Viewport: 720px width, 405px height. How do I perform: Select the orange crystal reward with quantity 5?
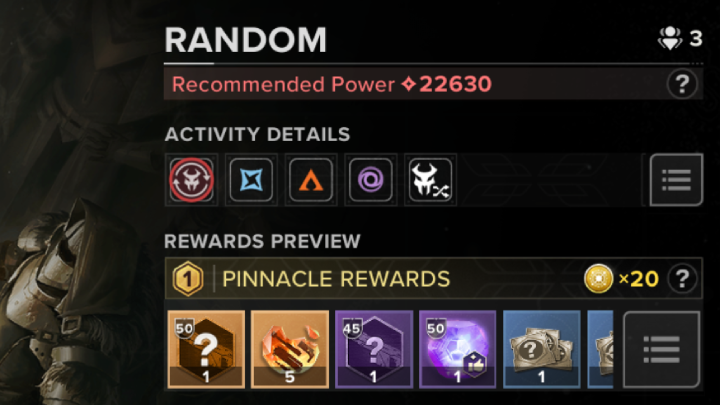pos(290,349)
